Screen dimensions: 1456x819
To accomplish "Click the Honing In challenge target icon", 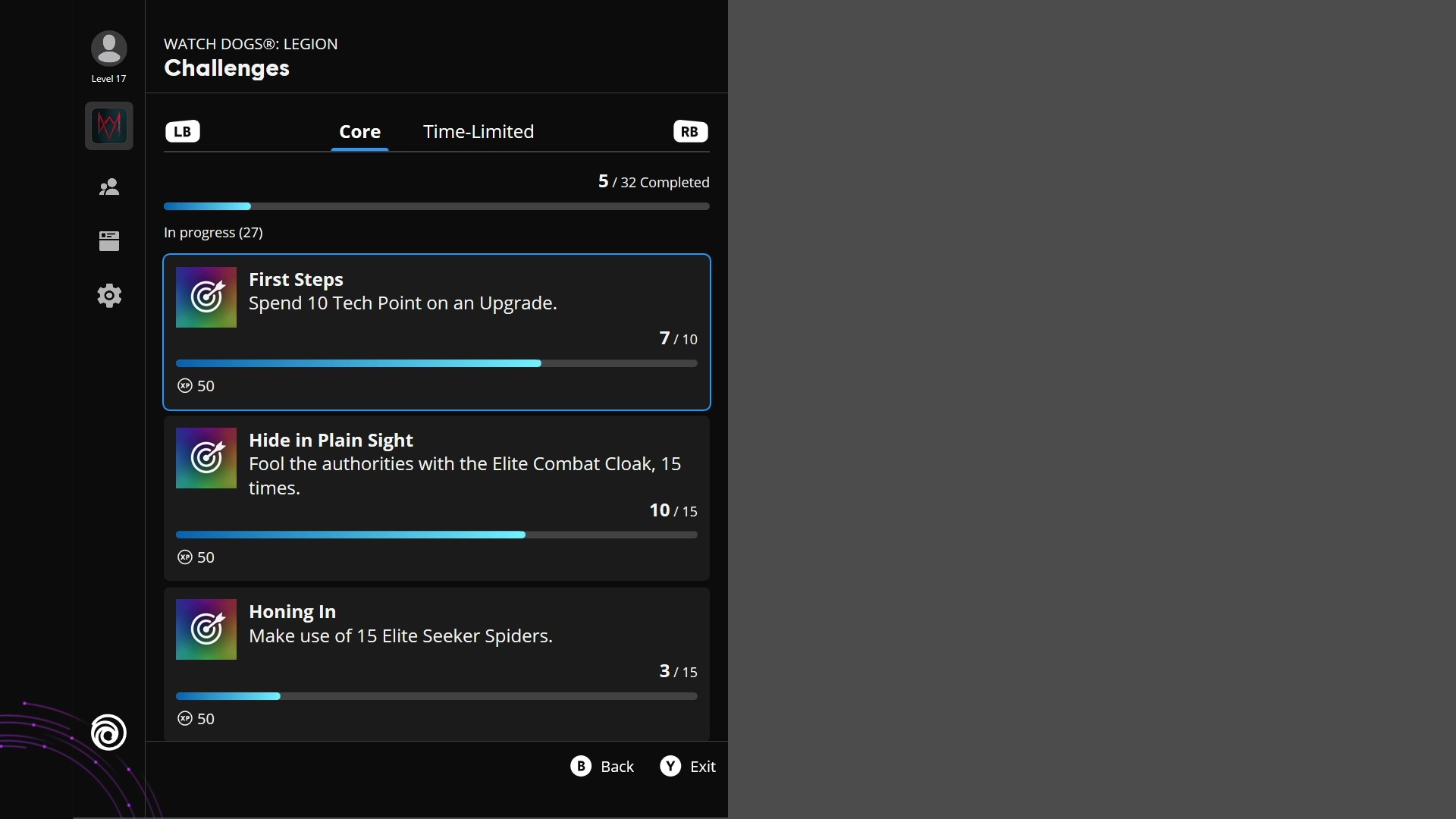I will (206, 629).
